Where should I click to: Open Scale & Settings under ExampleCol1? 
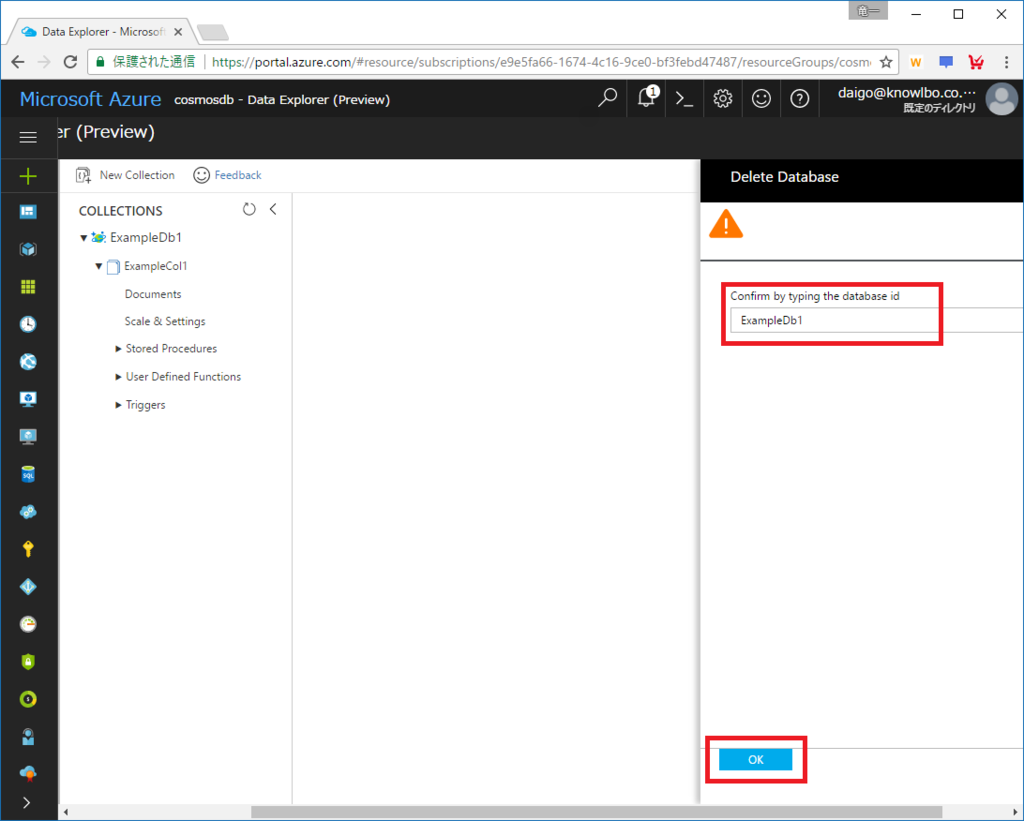pyautogui.click(x=165, y=321)
